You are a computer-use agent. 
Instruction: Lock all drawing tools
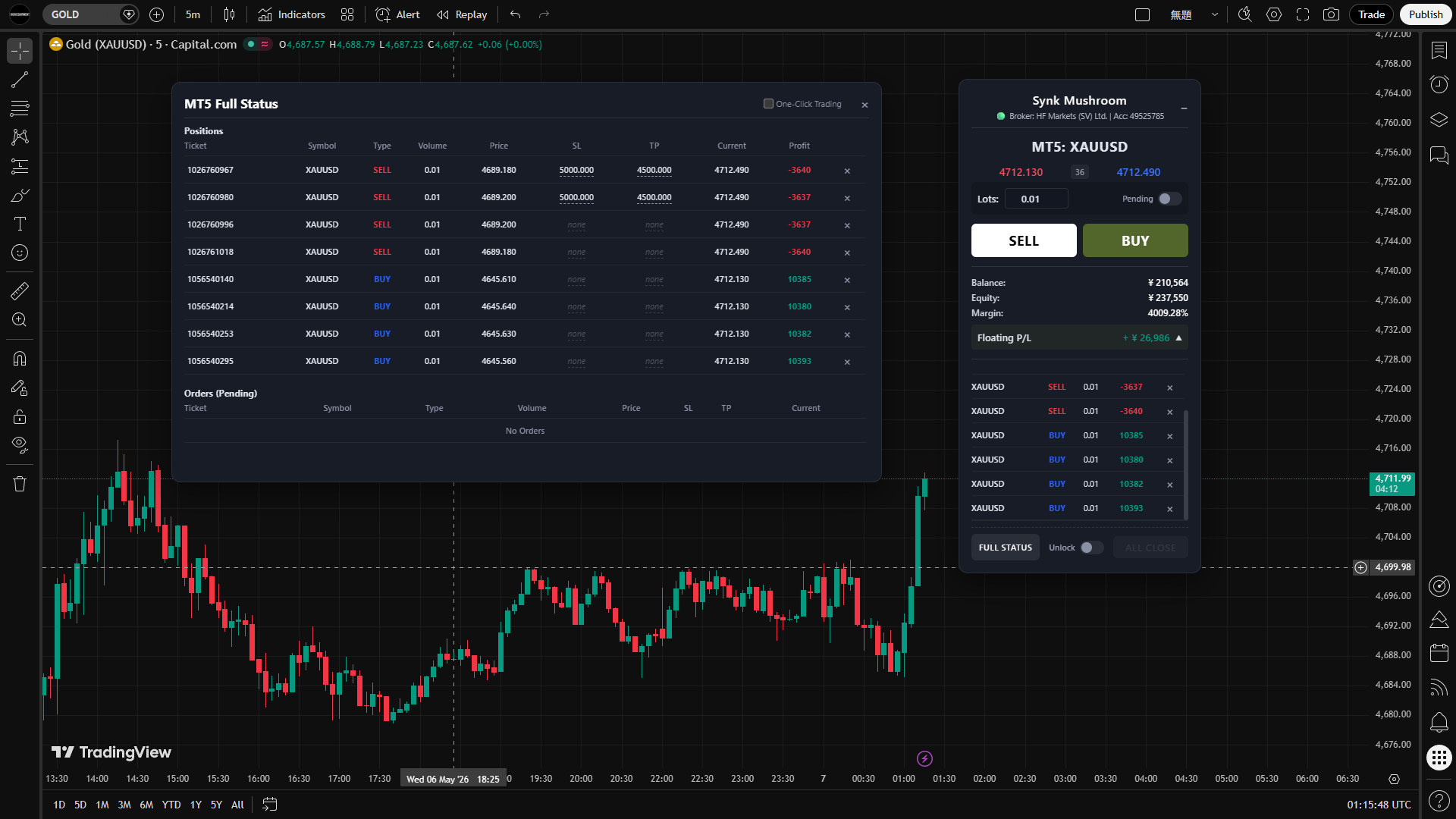click(x=20, y=416)
